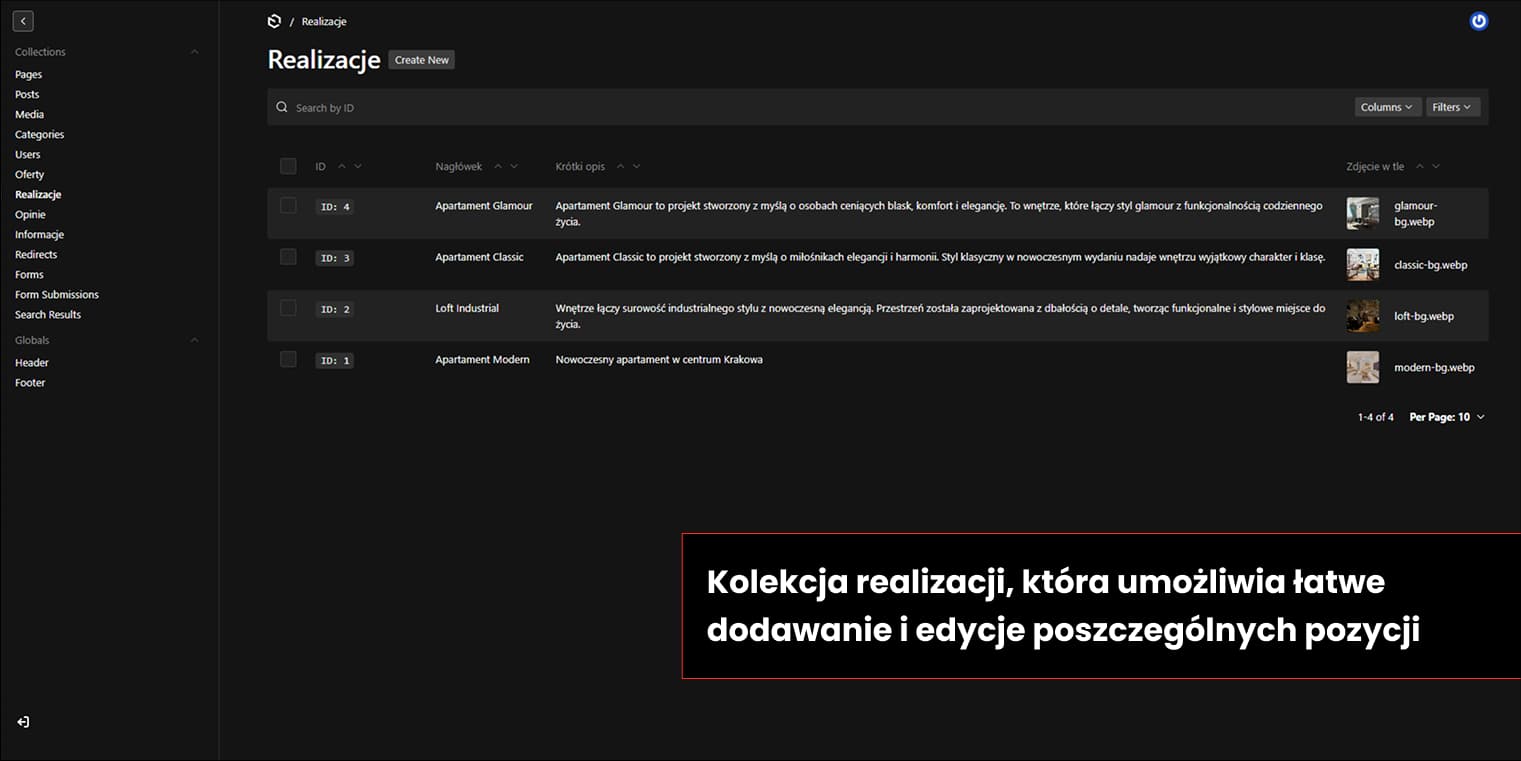The height and width of the screenshot is (761, 1521).
Task: Click the logout icon at the sidebar bottom
Action: click(22, 721)
